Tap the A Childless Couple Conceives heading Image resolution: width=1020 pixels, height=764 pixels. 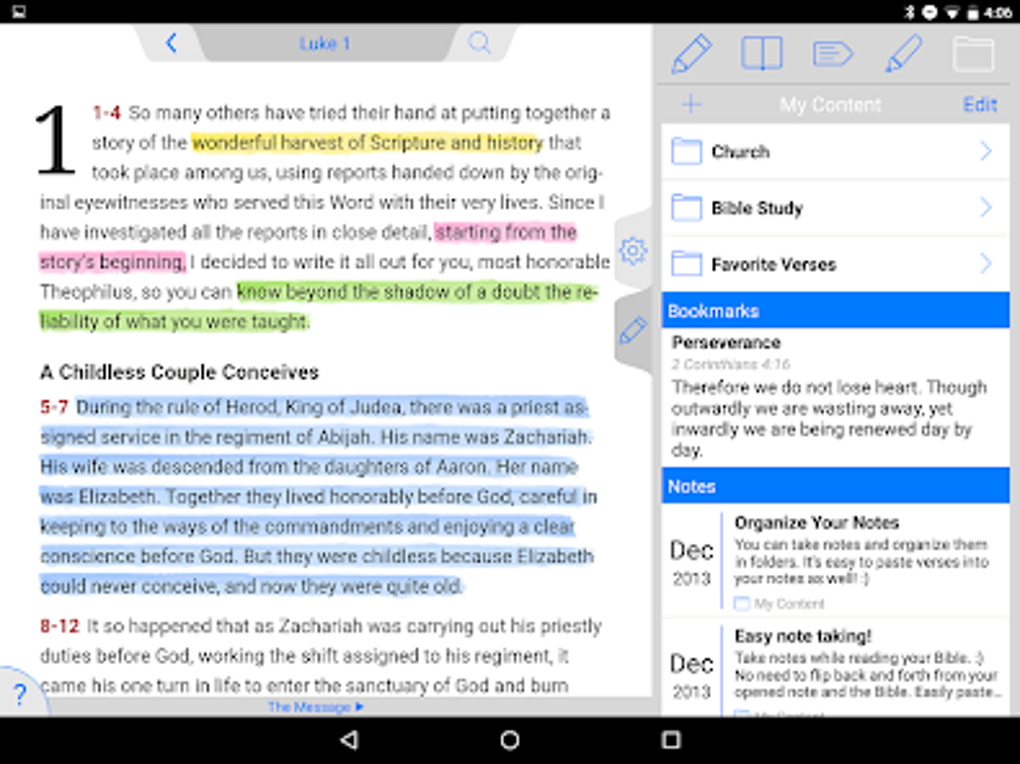180,372
